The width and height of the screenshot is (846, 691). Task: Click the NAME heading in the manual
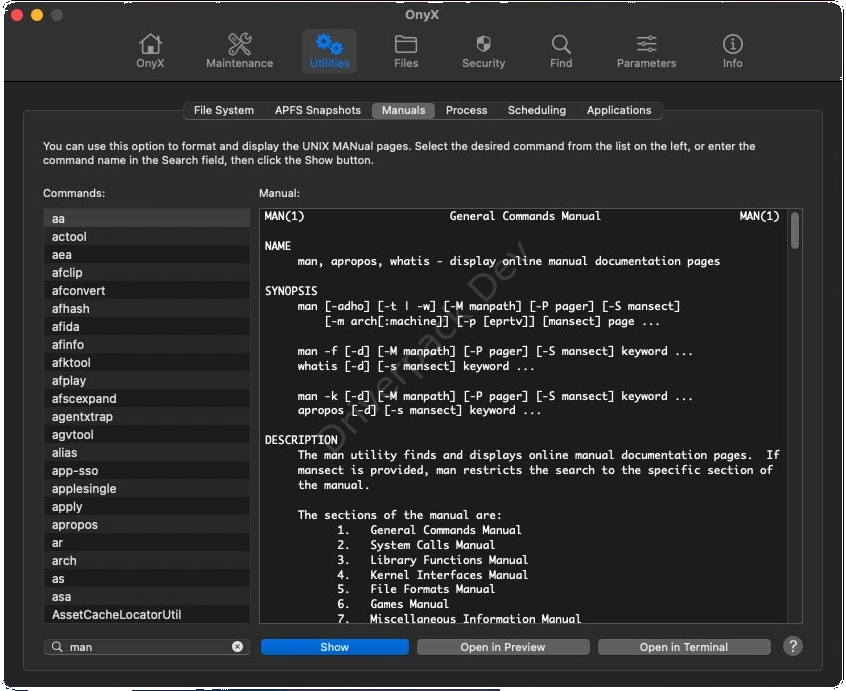pos(278,246)
